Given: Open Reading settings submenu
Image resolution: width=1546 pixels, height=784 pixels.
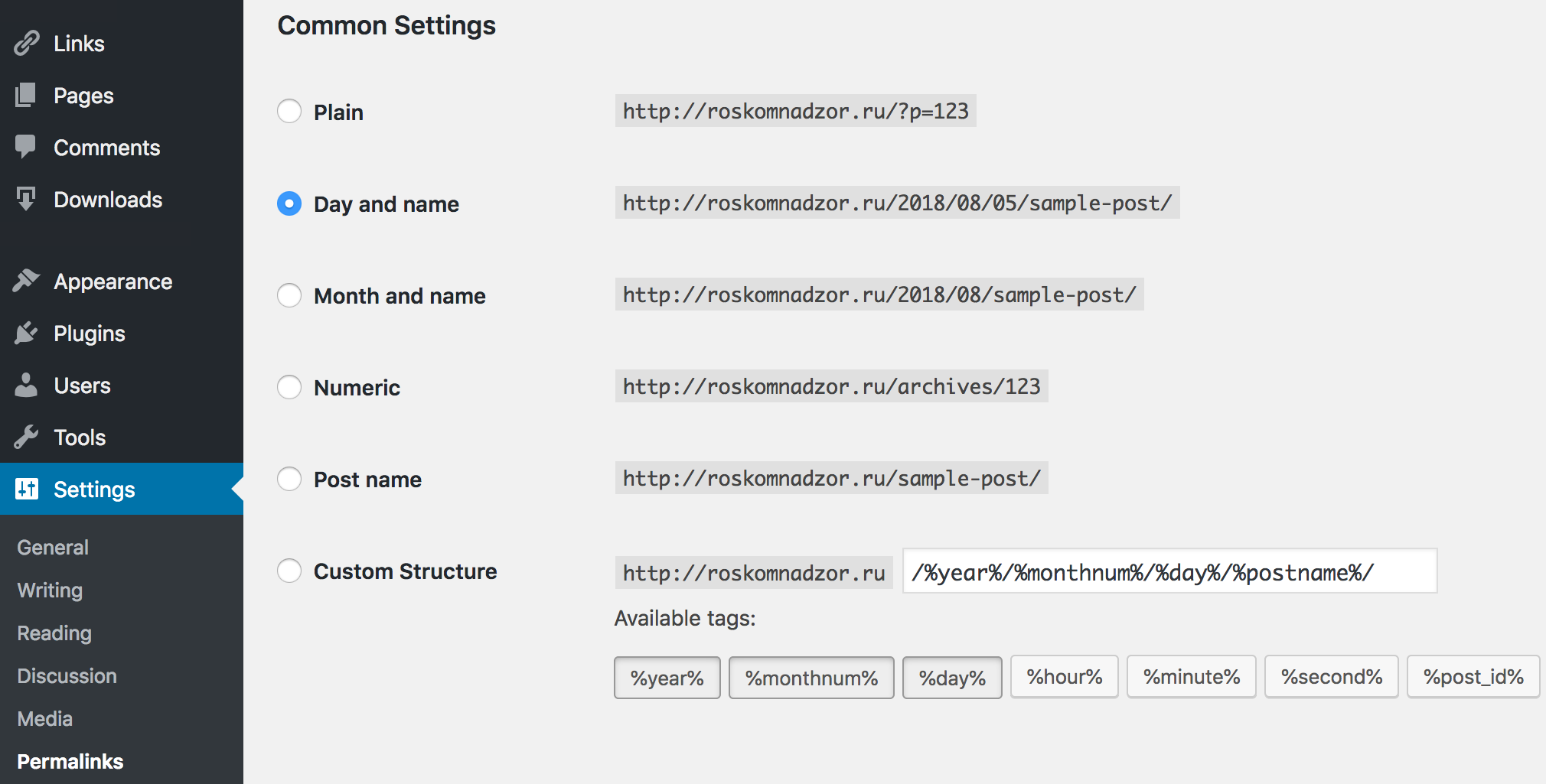Looking at the screenshot, I should [x=54, y=633].
